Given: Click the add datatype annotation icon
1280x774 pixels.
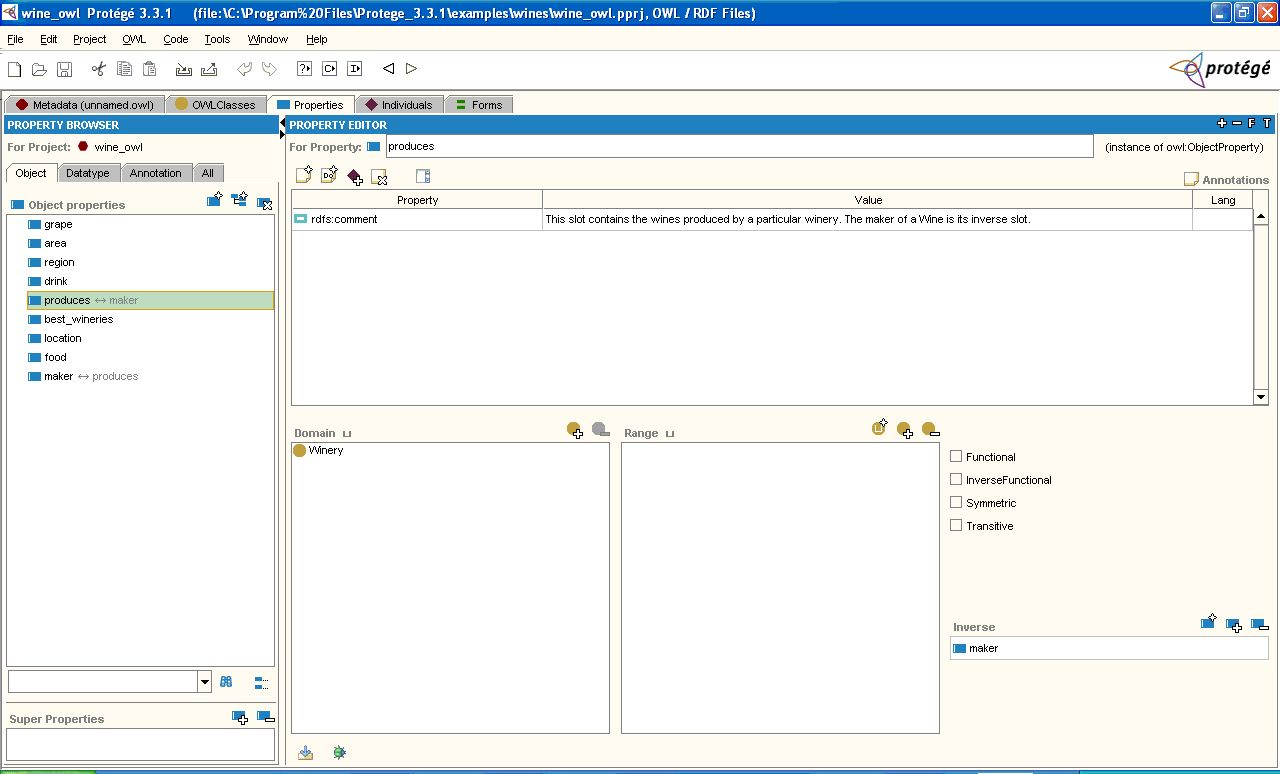Looking at the screenshot, I should tap(329, 176).
